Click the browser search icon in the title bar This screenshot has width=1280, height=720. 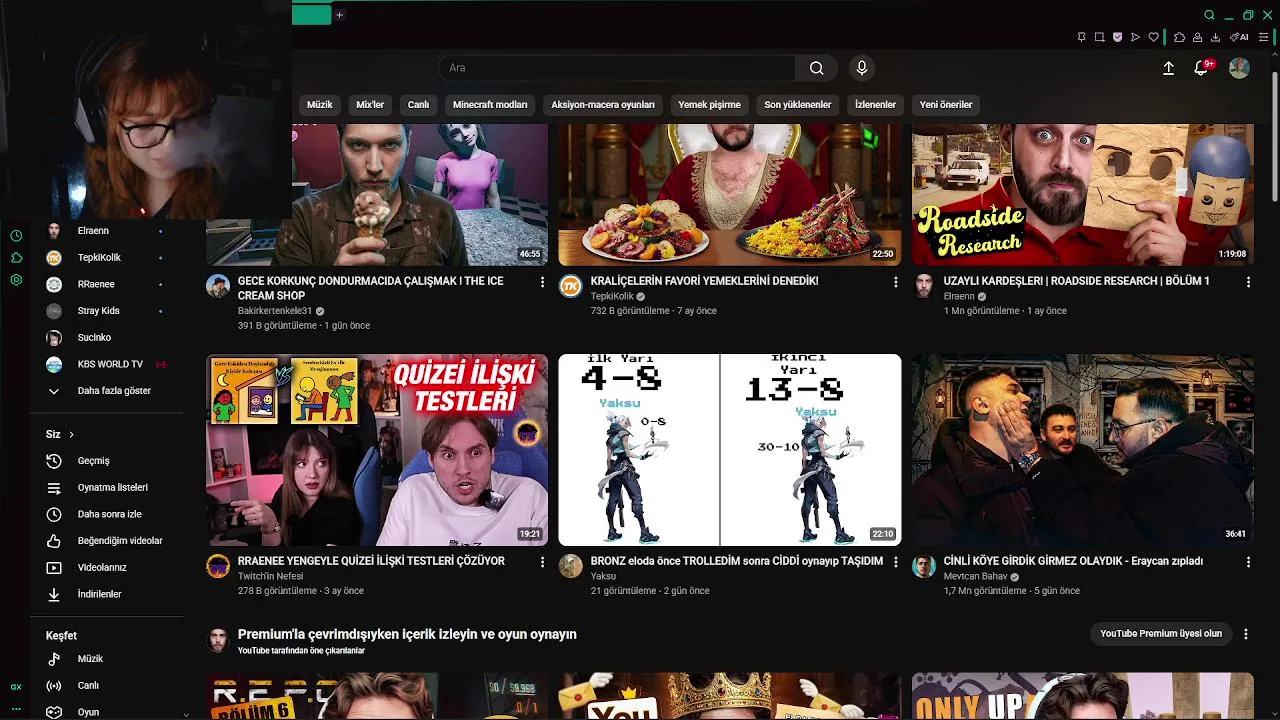[1209, 15]
